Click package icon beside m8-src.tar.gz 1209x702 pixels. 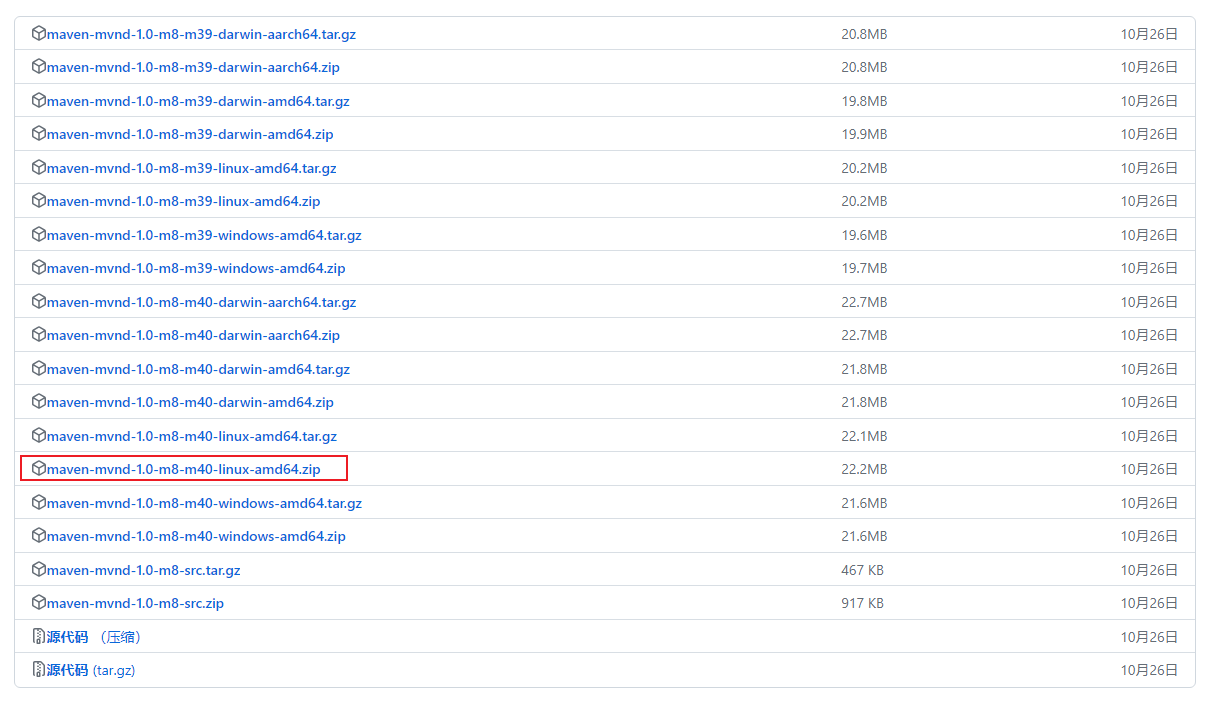pos(39,569)
